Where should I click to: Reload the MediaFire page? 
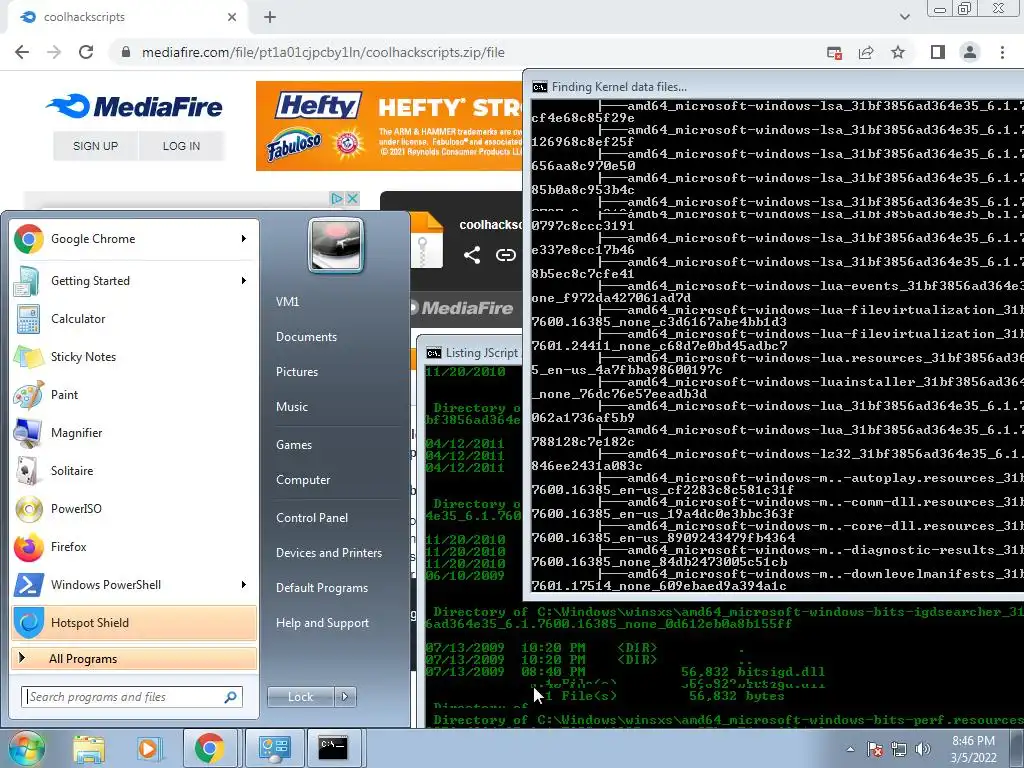pos(86,52)
